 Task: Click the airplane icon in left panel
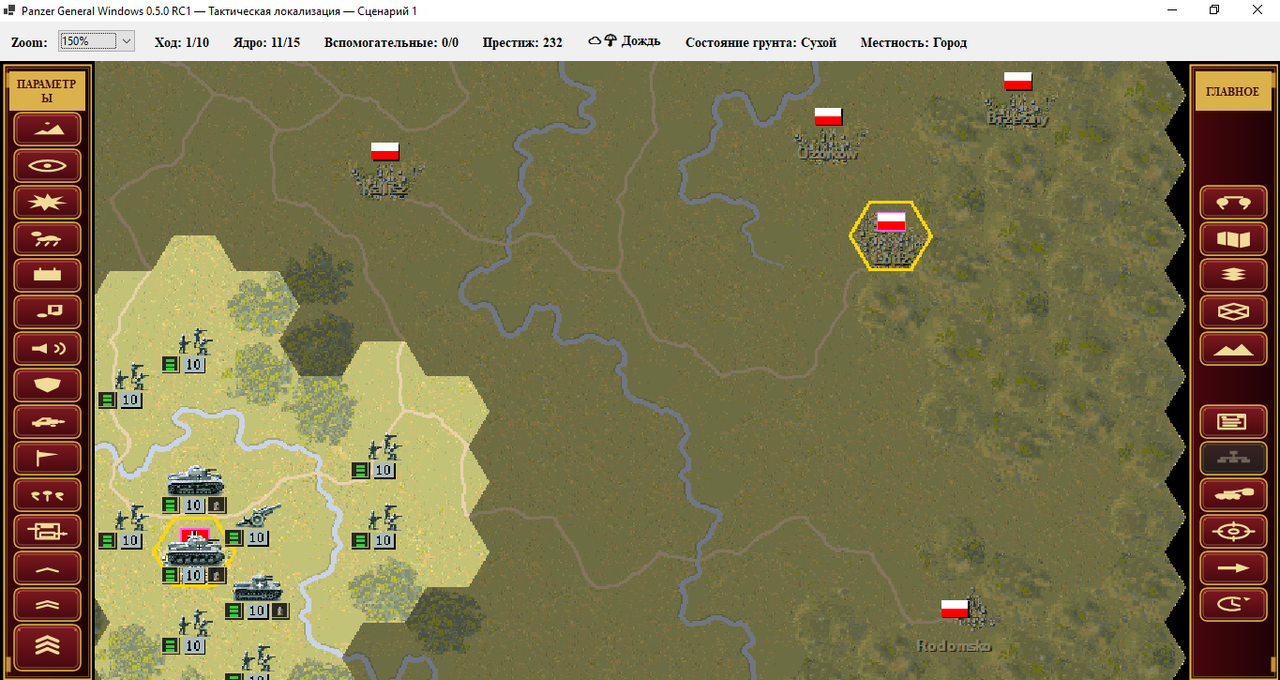pos(47,422)
